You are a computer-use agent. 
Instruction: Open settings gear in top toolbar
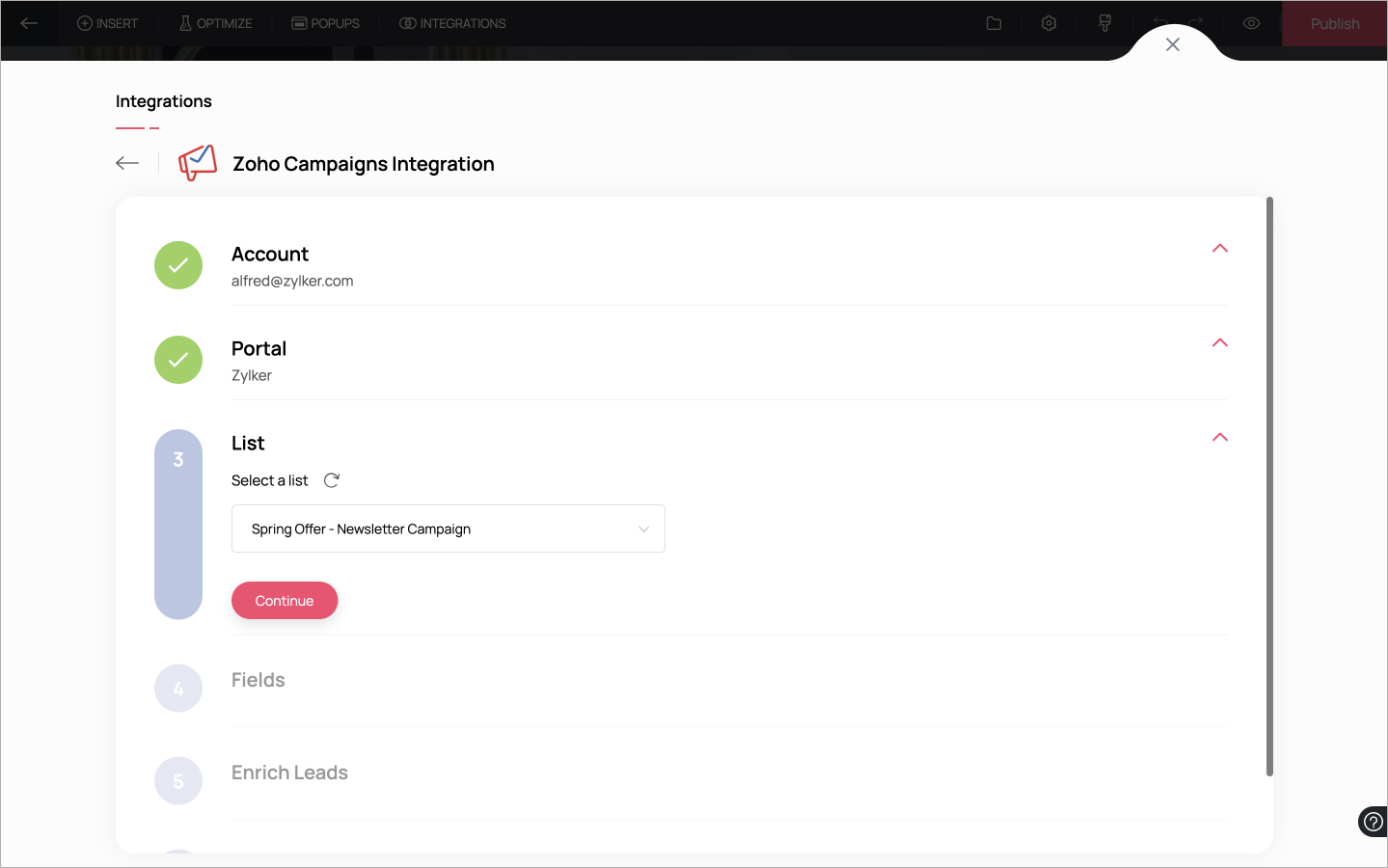click(x=1049, y=23)
